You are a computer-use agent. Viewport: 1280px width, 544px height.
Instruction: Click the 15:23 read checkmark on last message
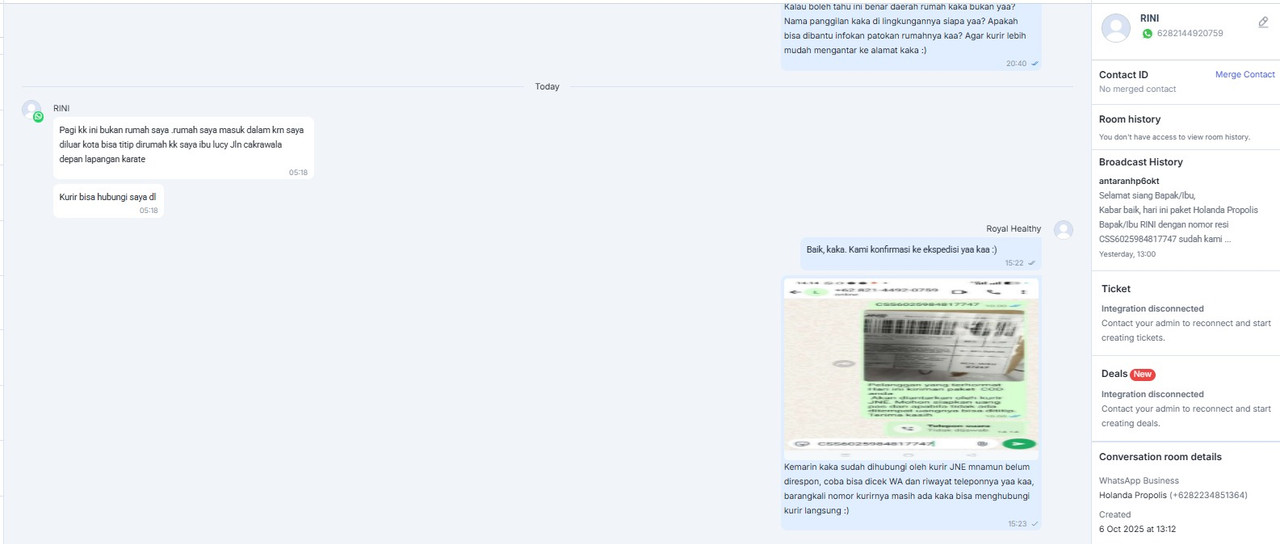[x=1034, y=524]
